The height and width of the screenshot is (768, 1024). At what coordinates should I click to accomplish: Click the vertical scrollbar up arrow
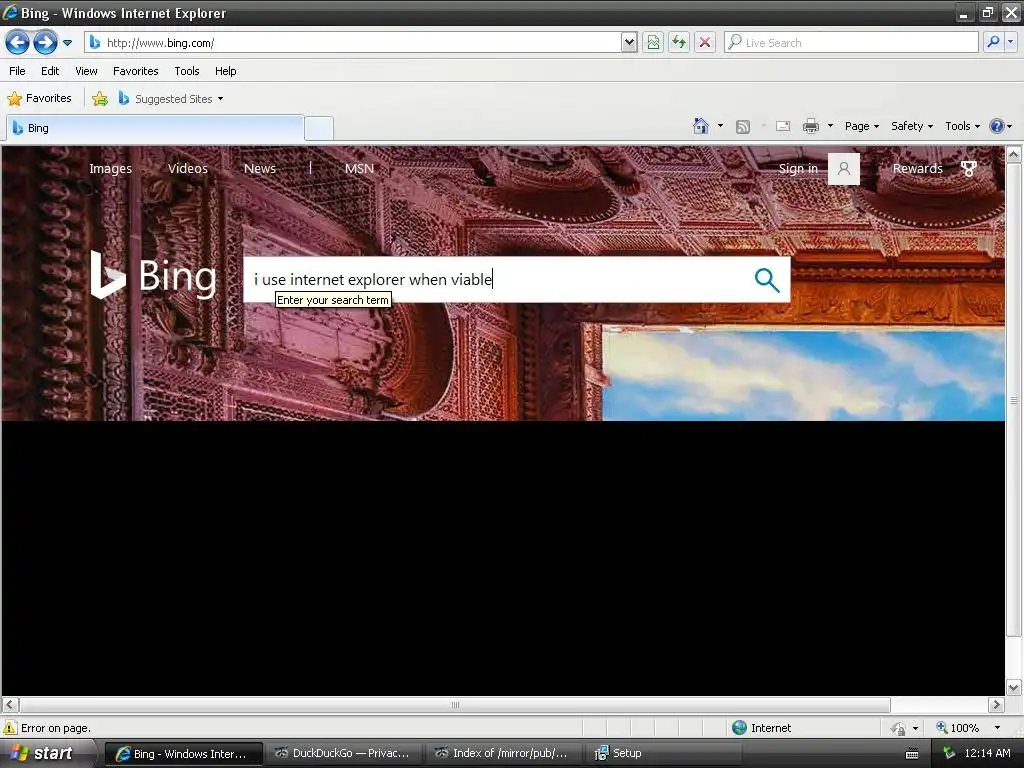point(1014,155)
